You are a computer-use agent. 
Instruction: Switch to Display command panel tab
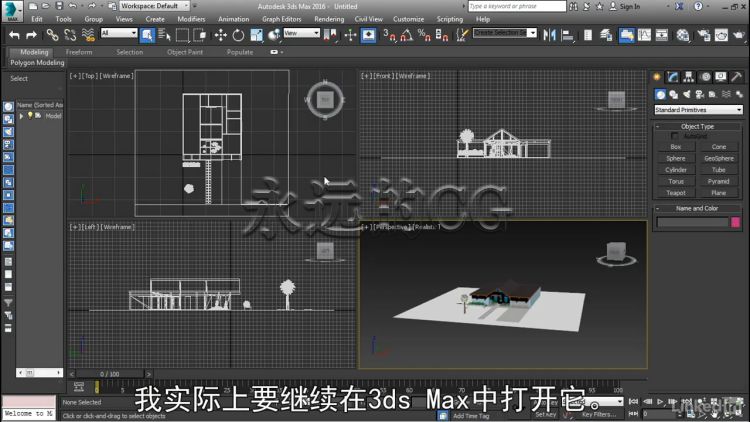point(721,77)
